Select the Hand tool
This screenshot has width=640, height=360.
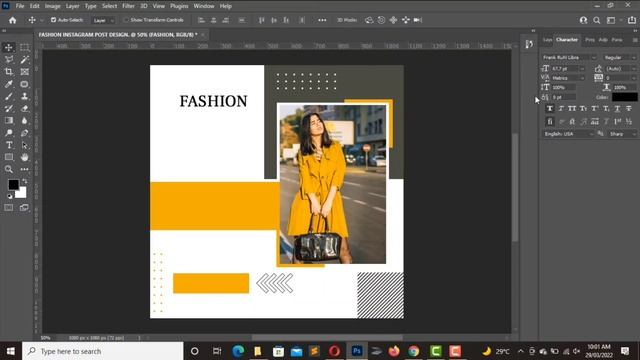24,157
